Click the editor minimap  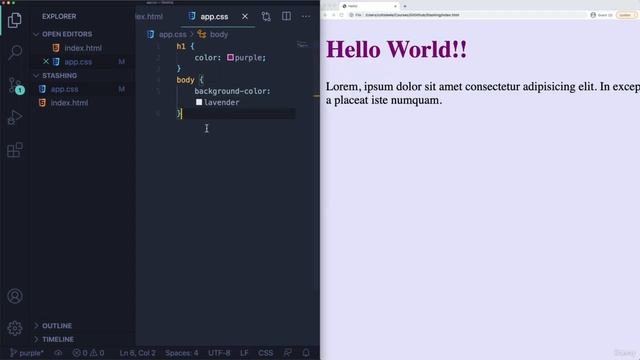click(302, 44)
